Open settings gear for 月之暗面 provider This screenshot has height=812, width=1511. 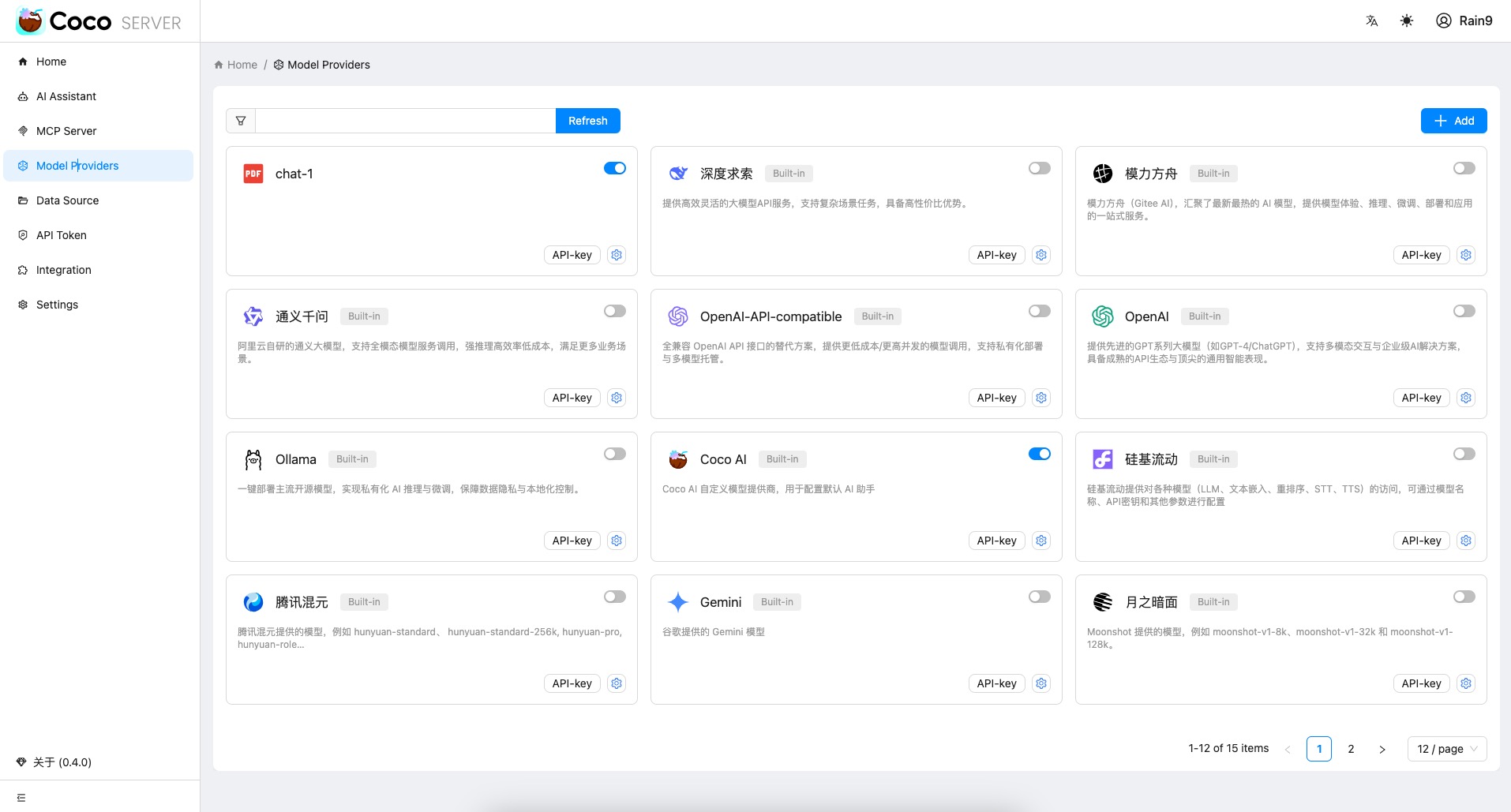click(x=1466, y=683)
